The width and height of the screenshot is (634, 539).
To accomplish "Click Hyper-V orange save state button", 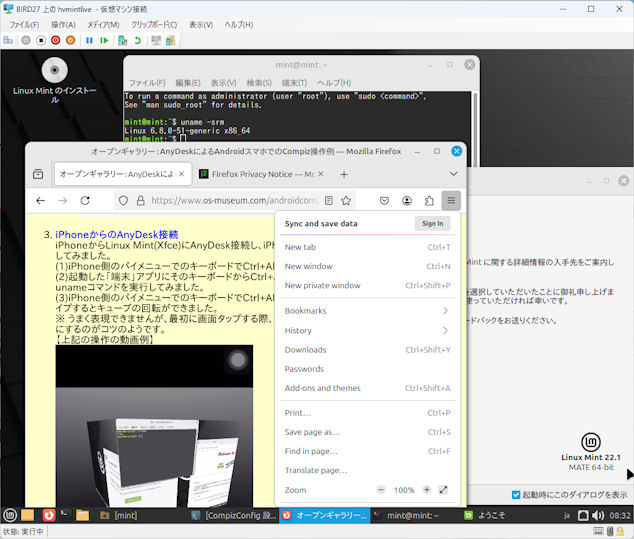I will [70, 40].
